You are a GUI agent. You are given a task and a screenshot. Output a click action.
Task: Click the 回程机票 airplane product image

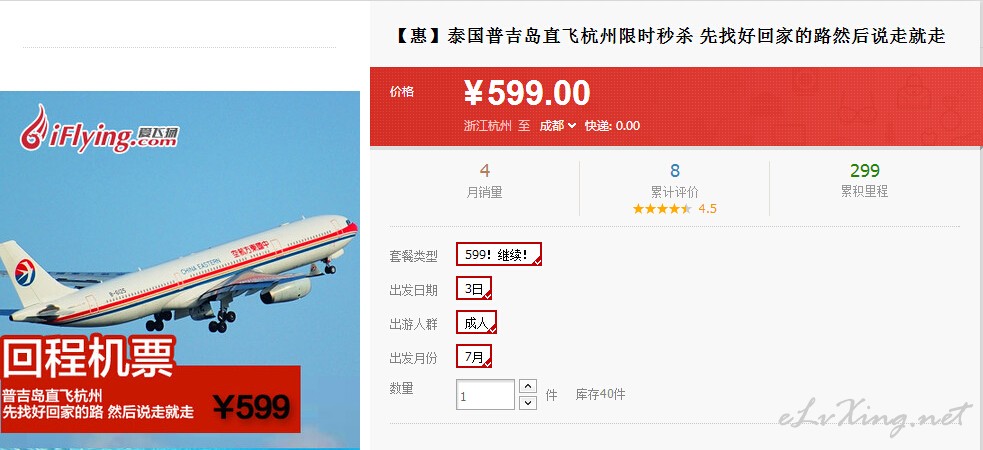pos(180,270)
